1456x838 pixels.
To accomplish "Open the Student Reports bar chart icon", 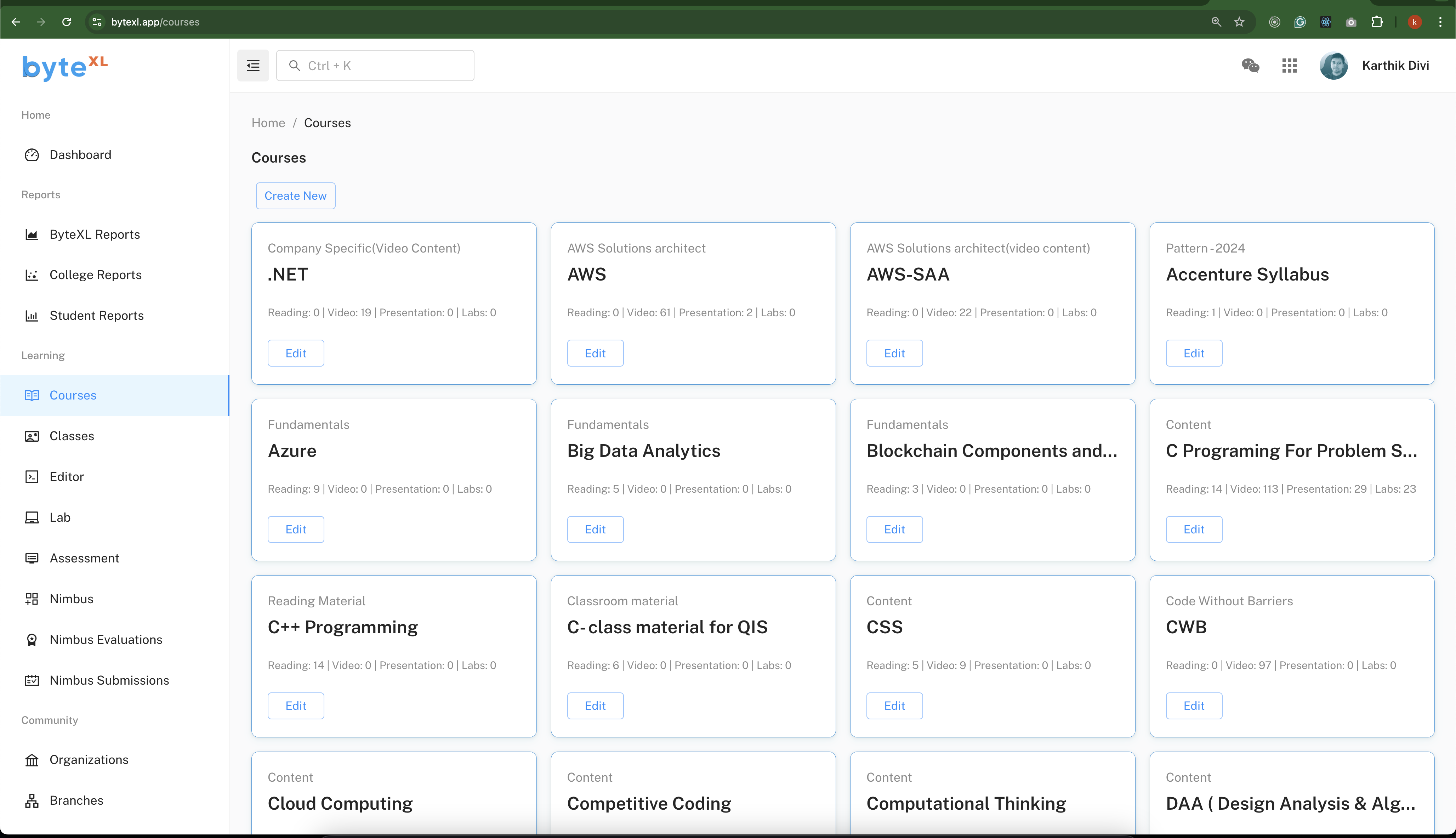I will pyautogui.click(x=32, y=315).
